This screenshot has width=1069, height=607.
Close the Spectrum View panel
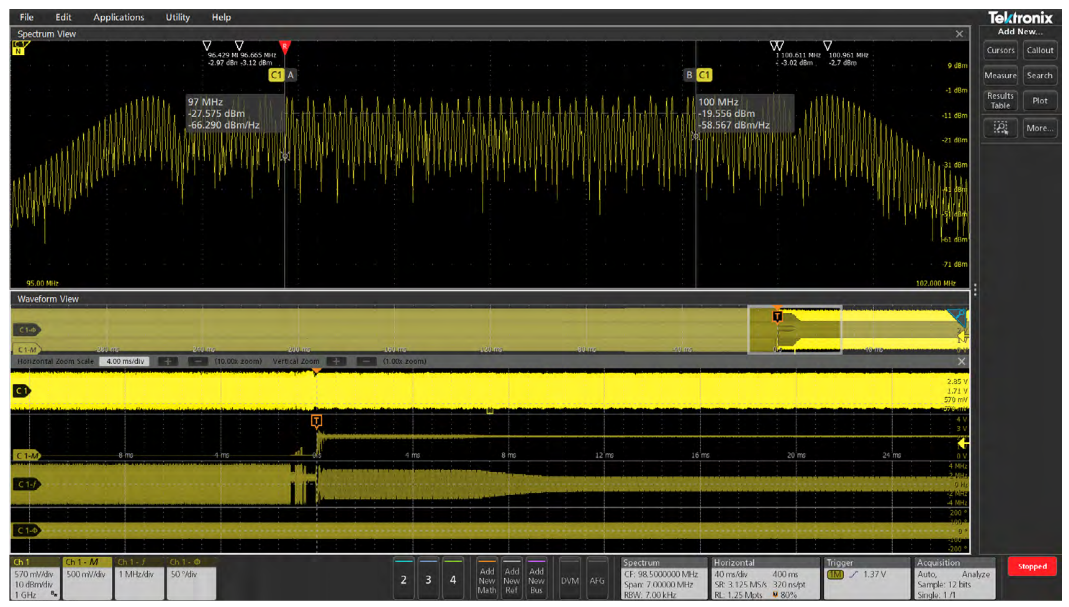click(x=960, y=34)
